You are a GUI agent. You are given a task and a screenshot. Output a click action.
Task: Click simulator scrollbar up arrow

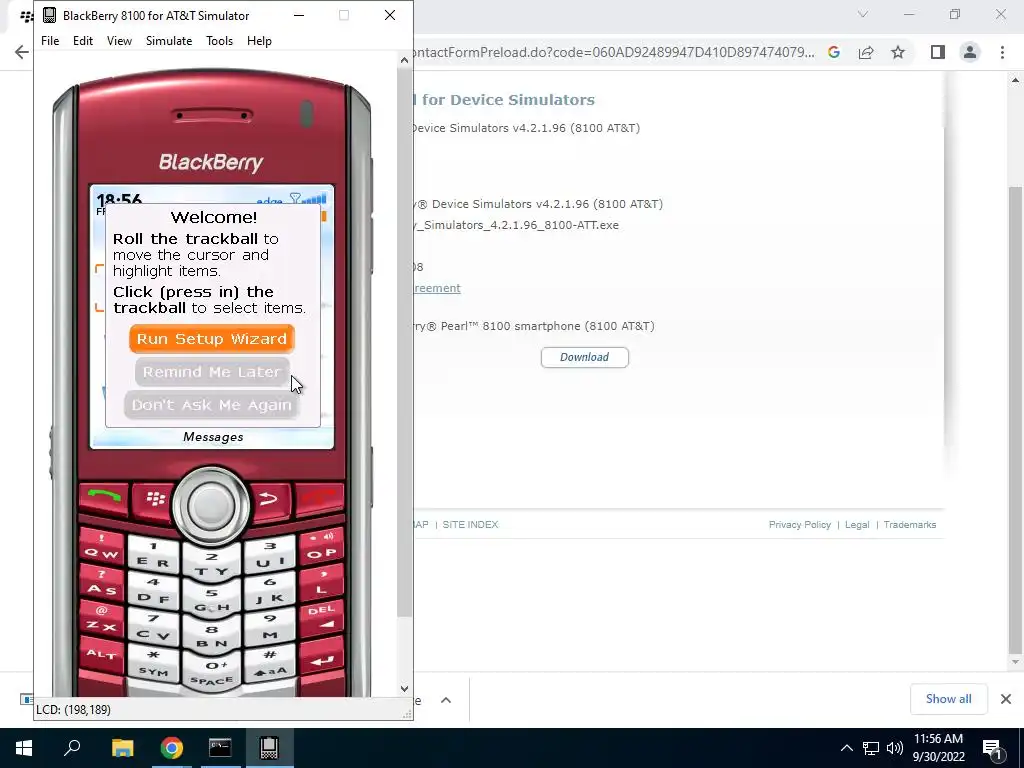tap(404, 60)
